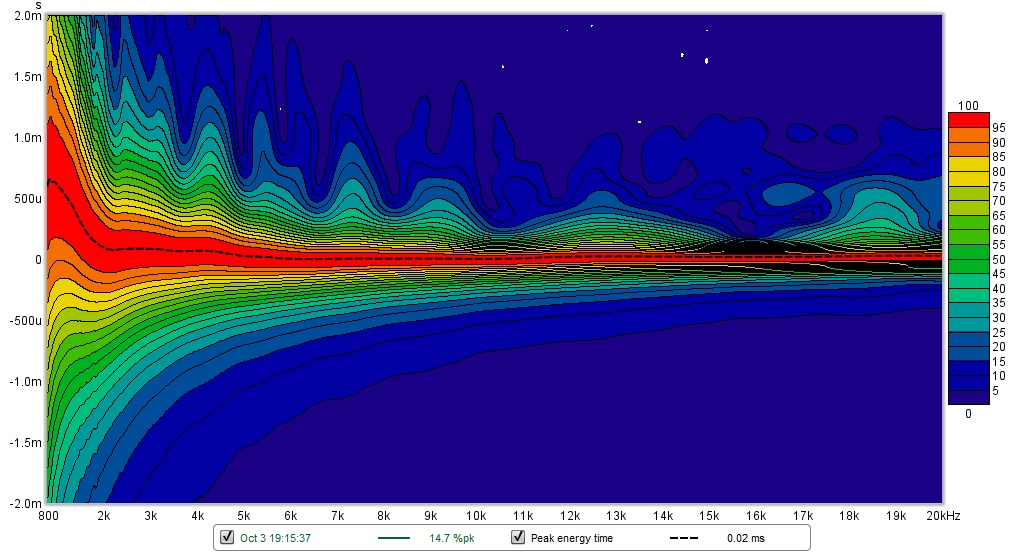Viewport: 1024px width, 552px height.
Task: Click the 50 level on the color scale
Action: pos(999,259)
